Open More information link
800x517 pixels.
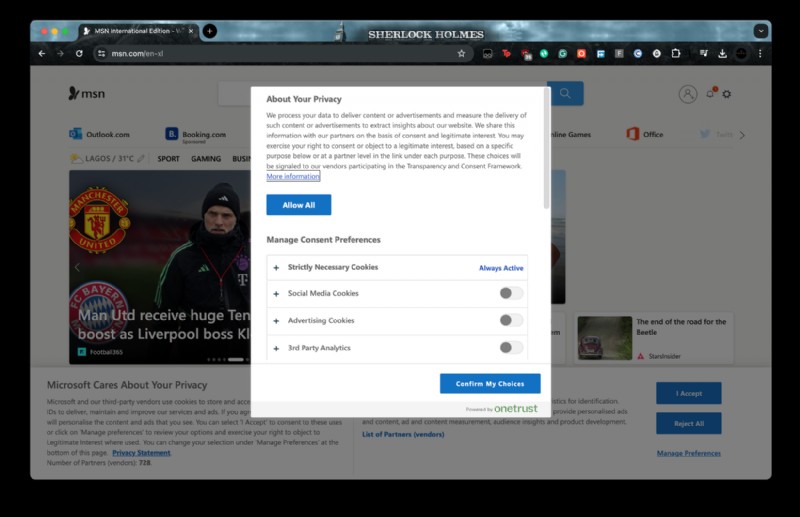coord(293,176)
